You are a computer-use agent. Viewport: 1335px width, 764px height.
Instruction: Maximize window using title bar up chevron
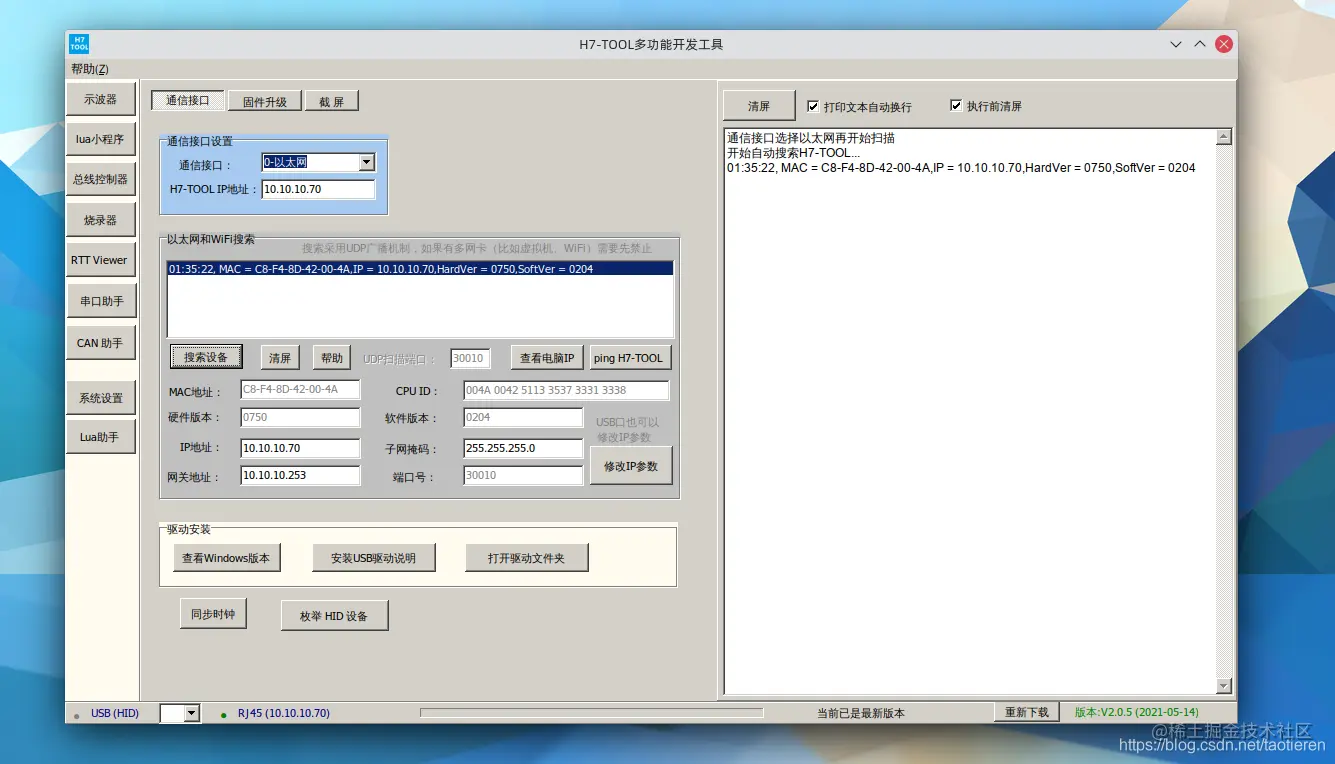click(1200, 44)
